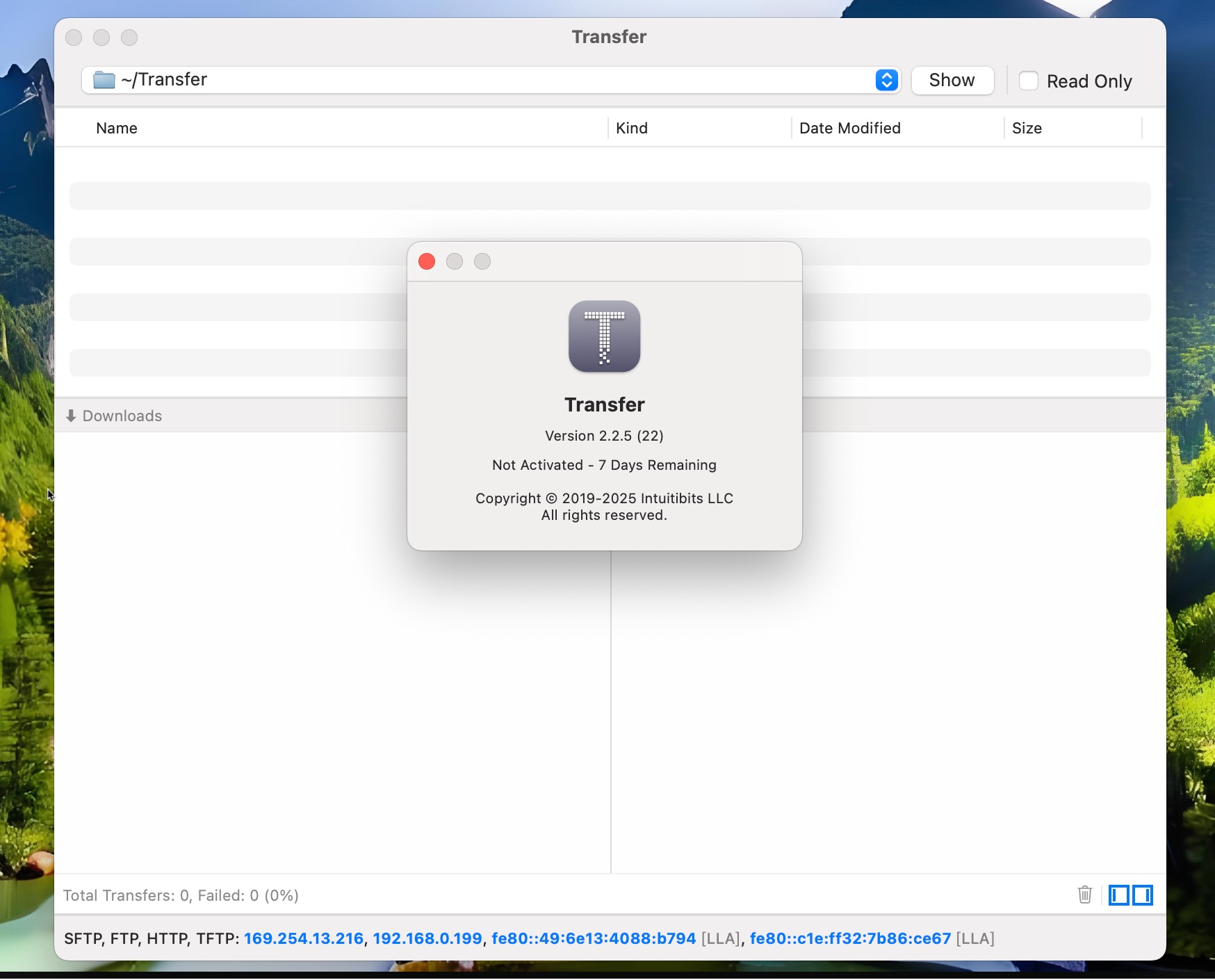Click the Transfer app icon in About dialog
Image resolution: width=1215 pixels, height=980 pixels.
(x=604, y=336)
